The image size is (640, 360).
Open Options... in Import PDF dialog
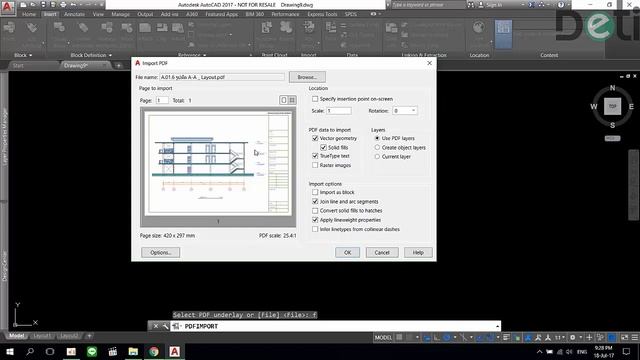tap(160, 252)
